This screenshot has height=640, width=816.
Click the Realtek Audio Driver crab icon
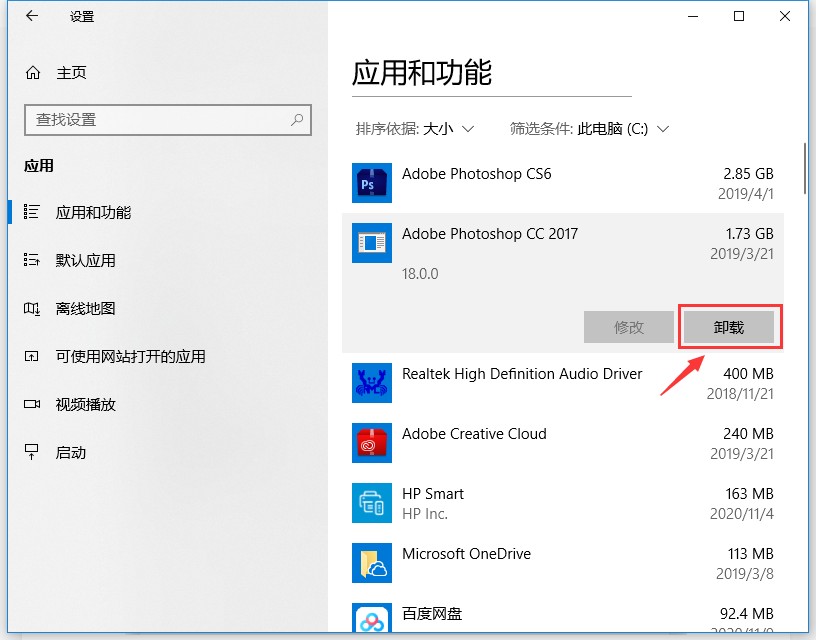click(371, 383)
